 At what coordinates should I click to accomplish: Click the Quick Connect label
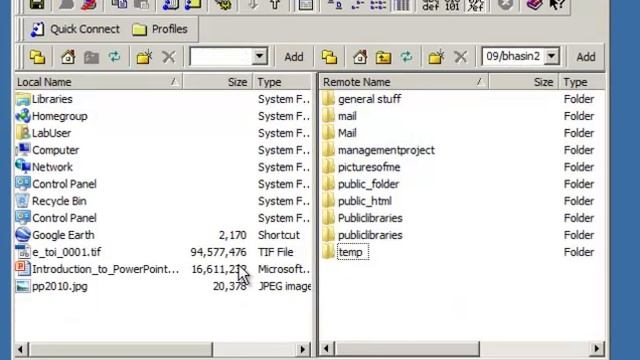84,29
